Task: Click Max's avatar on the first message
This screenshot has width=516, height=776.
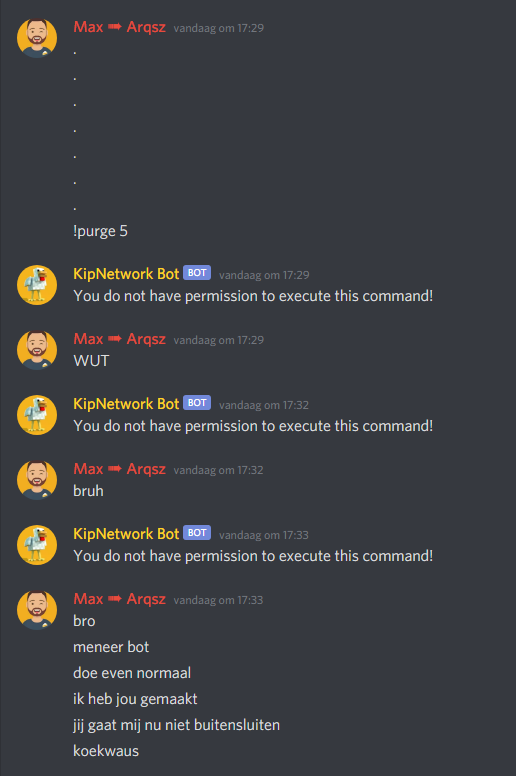Action: point(37,38)
